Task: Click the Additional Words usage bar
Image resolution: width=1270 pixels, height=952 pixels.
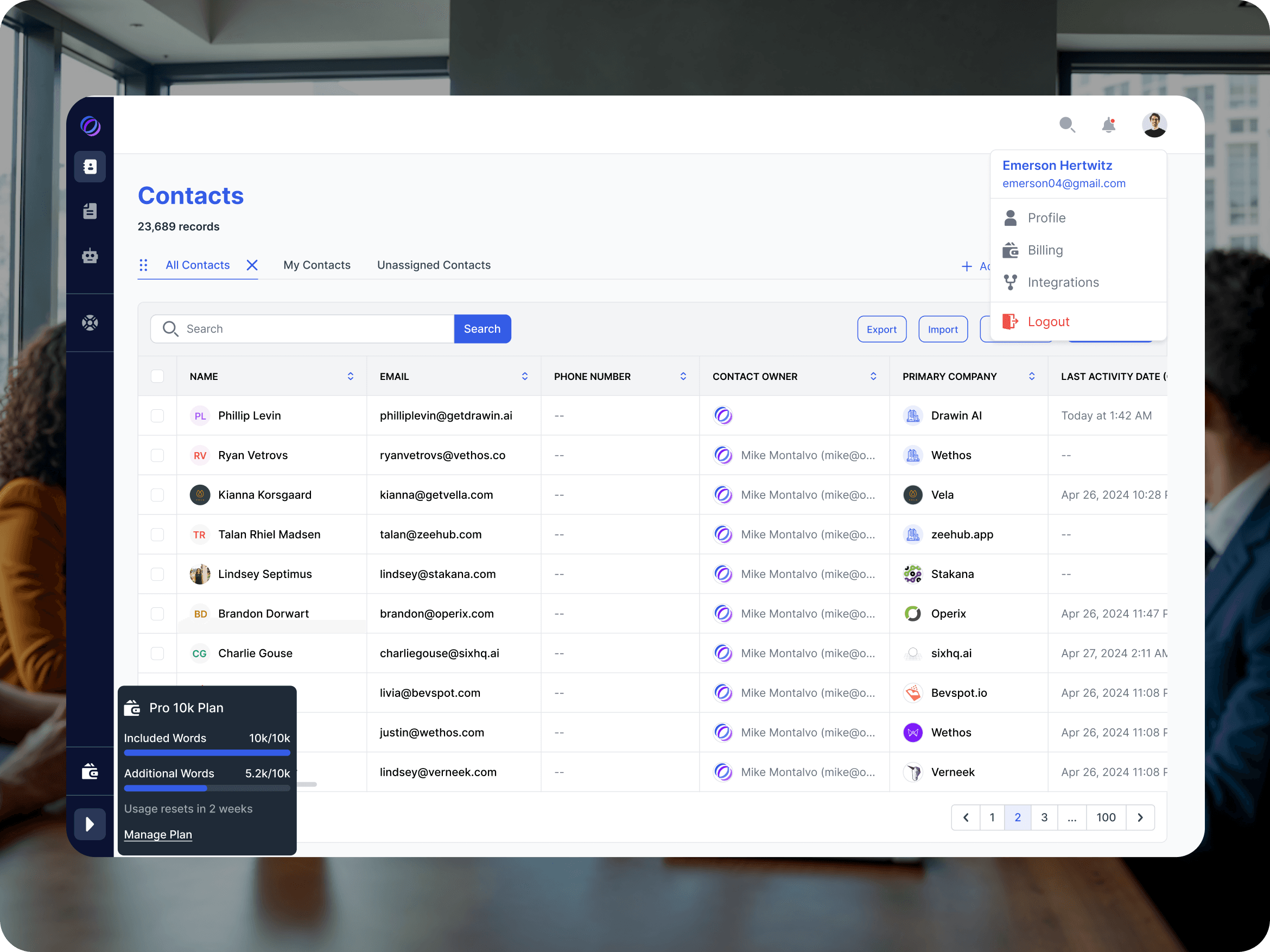Action: coord(207,788)
